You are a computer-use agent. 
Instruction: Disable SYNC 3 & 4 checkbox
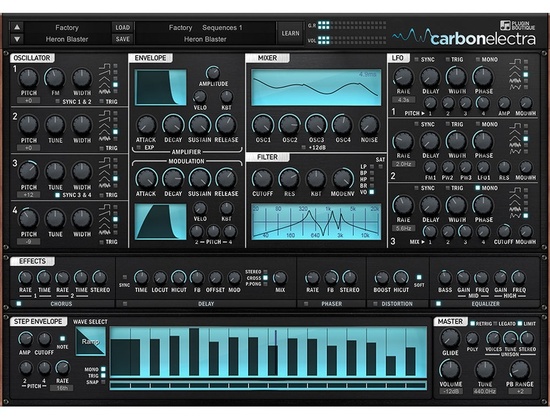coord(58,195)
